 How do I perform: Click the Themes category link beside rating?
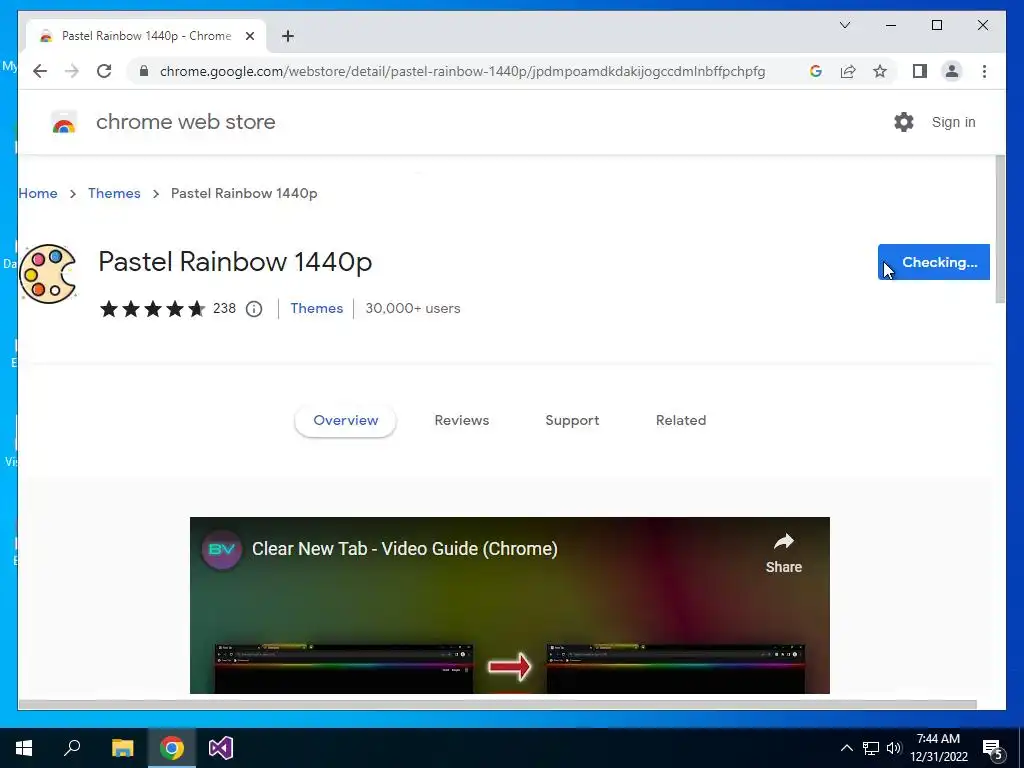(x=316, y=308)
